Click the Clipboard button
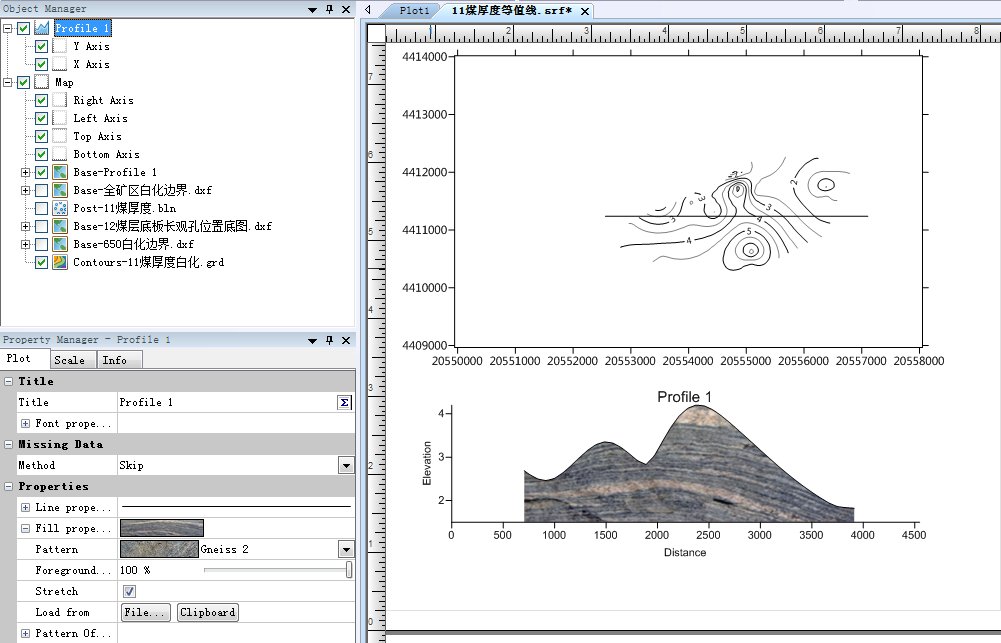1001x643 pixels. click(x=207, y=612)
